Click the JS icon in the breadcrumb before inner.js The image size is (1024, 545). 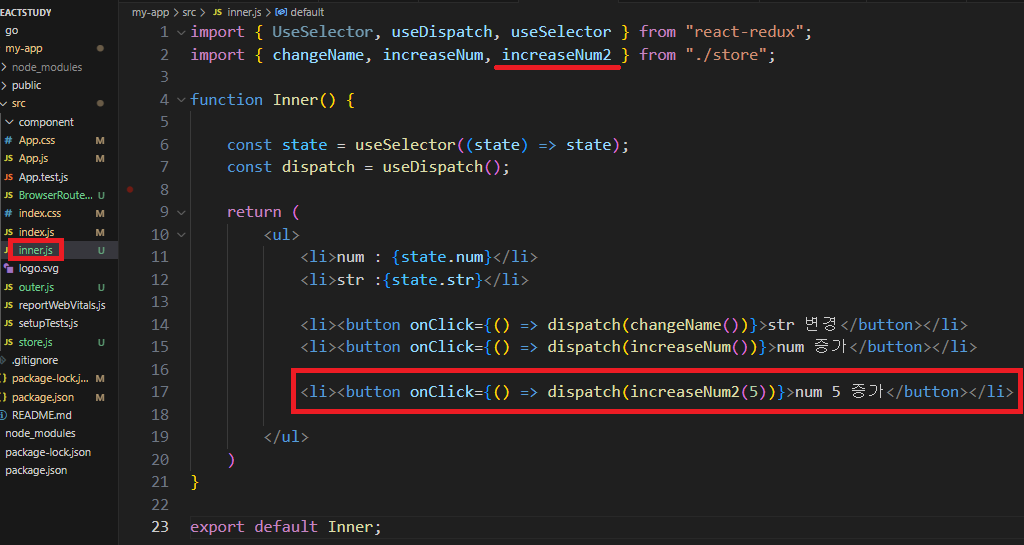coord(217,12)
